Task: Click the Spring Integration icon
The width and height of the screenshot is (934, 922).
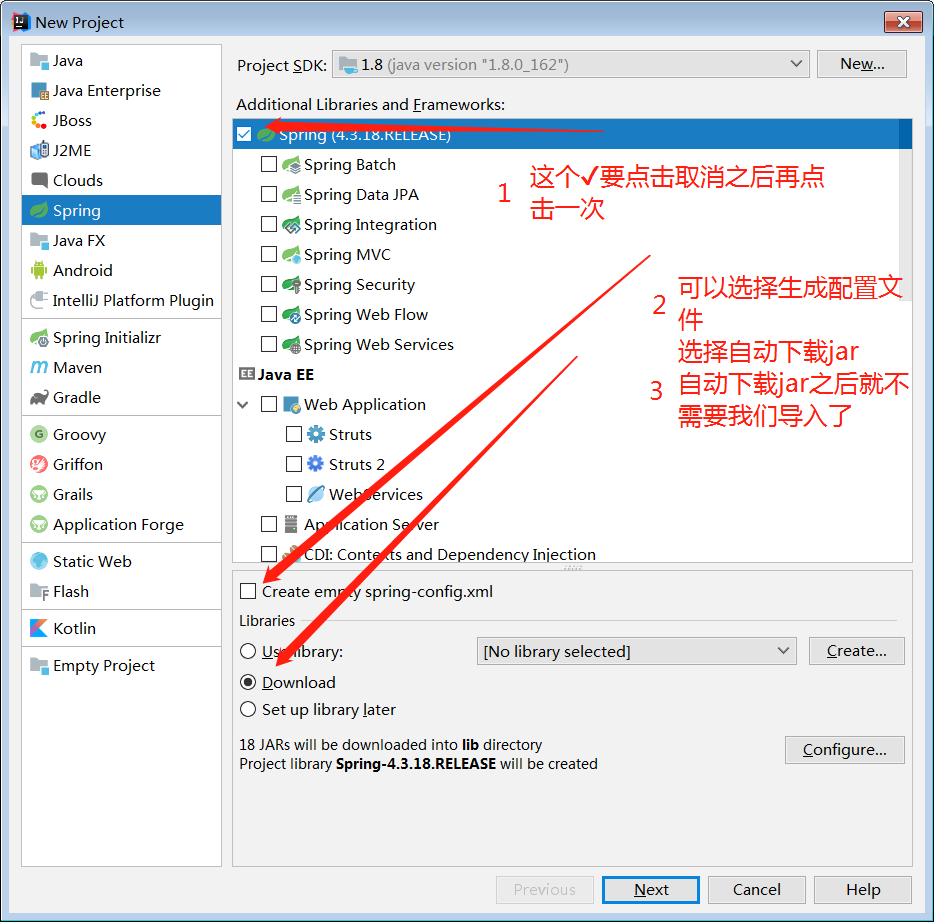Action: click(x=291, y=225)
